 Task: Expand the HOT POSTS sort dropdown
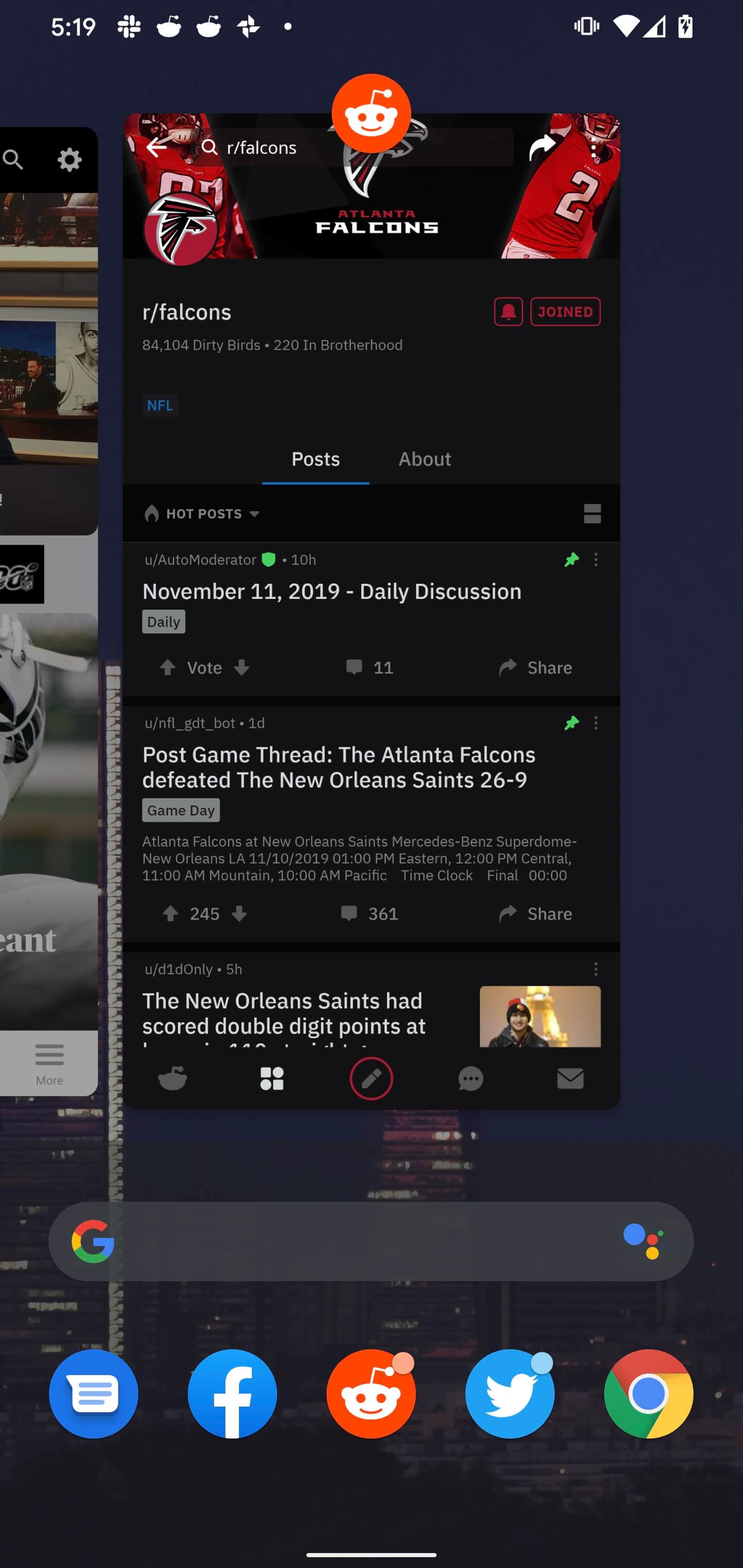(203, 514)
